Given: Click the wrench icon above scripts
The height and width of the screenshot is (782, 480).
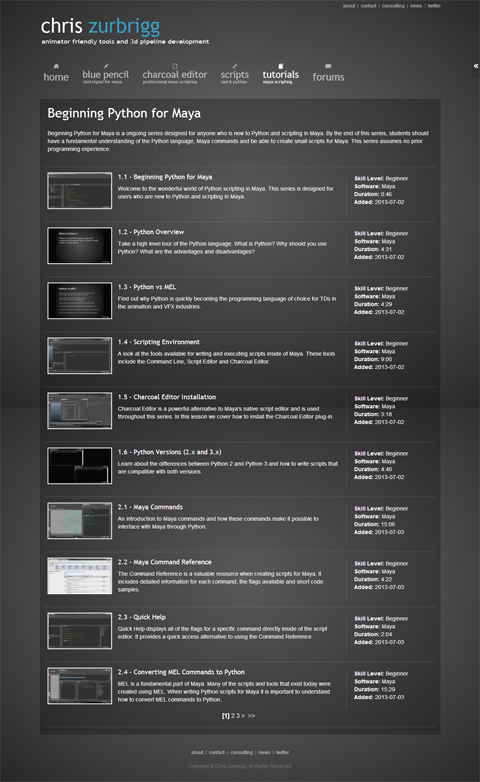Looking at the screenshot, I should [x=235, y=66].
